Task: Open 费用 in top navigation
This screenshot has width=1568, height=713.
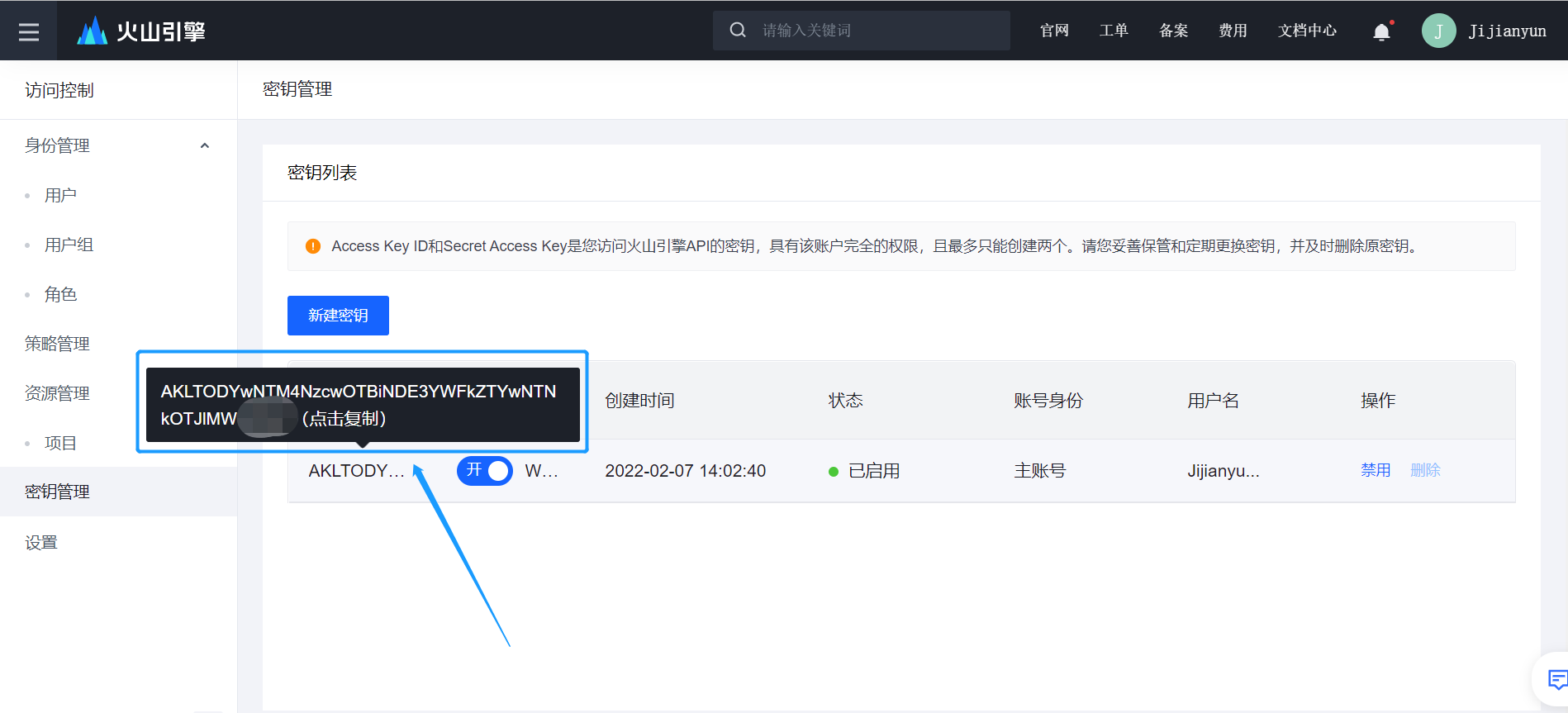Action: click(1233, 31)
